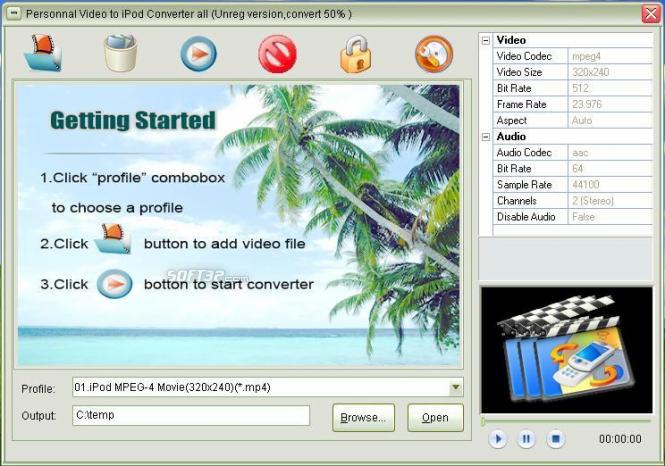The image size is (665, 466).
Task: Click the preview thumbnail with clapperboard
Action: pyautogui.click(x=567, y=350)
